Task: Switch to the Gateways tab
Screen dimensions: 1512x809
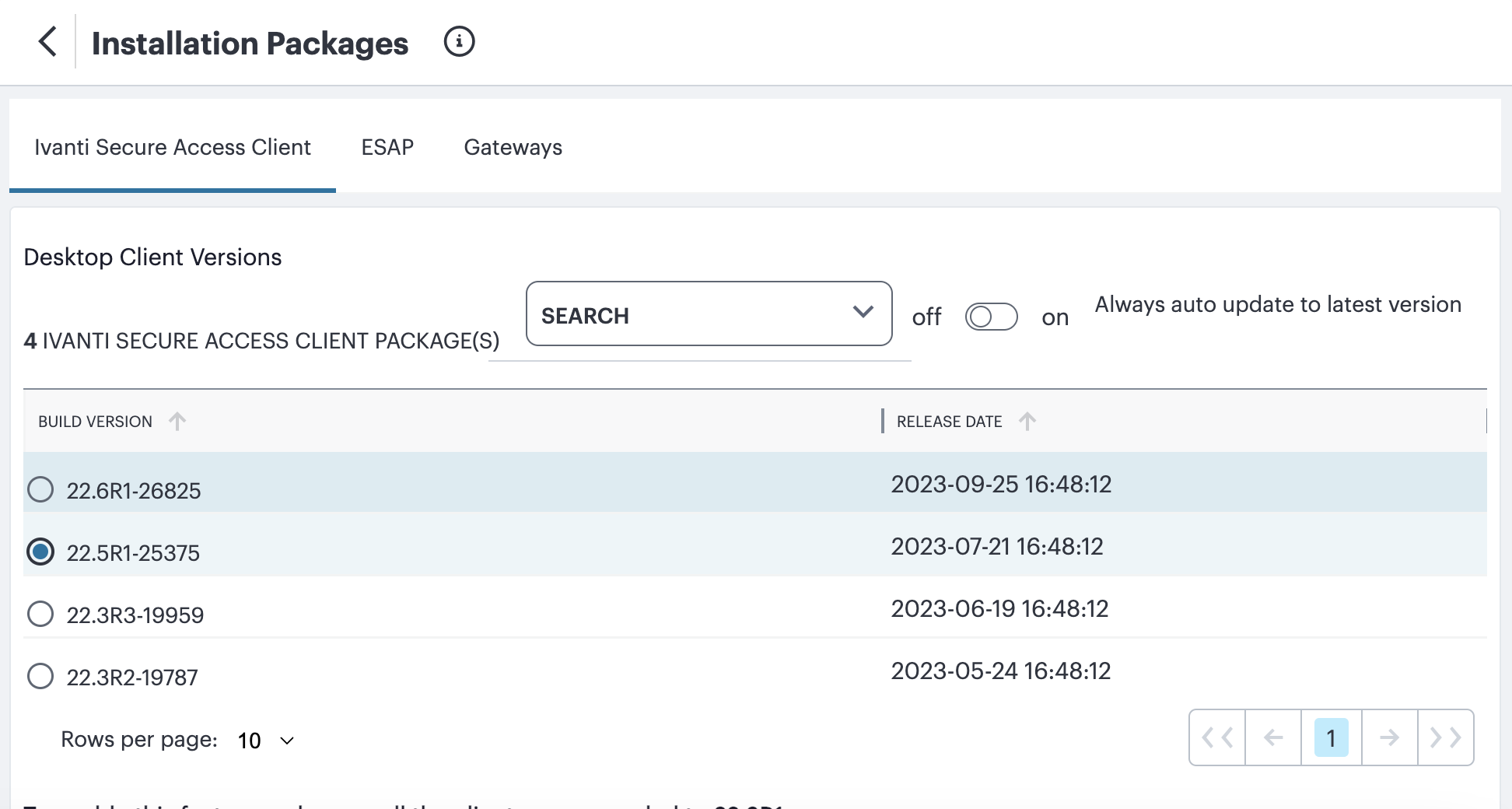Action: pyautogui.click(x=513, y=147)
